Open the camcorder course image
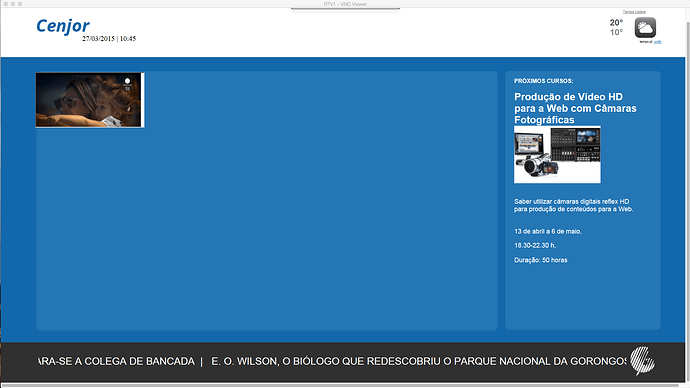 (557, 154)
